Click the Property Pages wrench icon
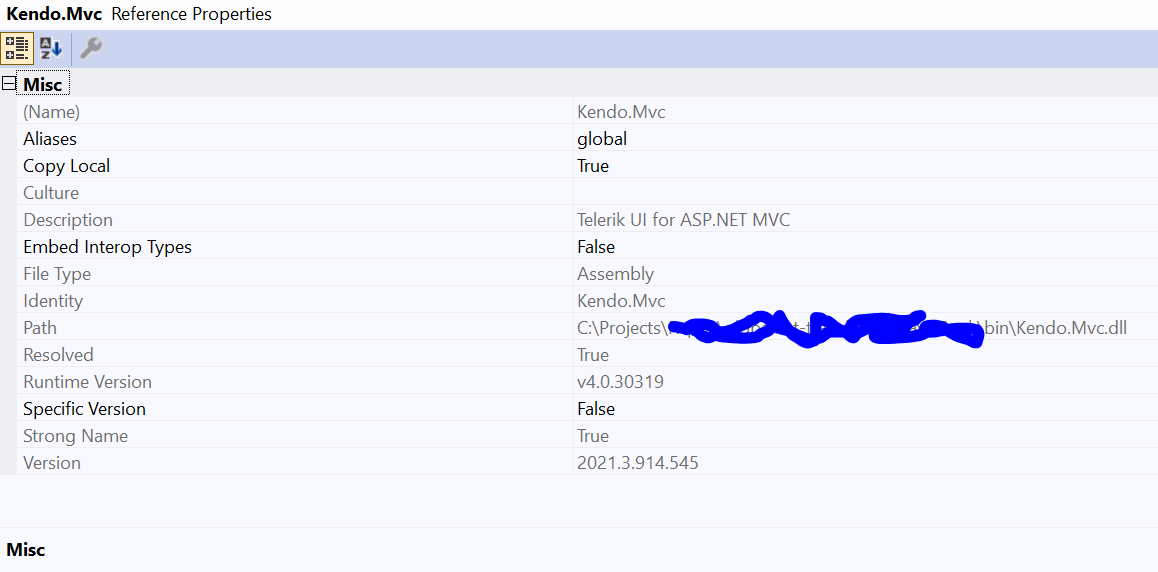 pyautogui.click(x=91, y=48)
